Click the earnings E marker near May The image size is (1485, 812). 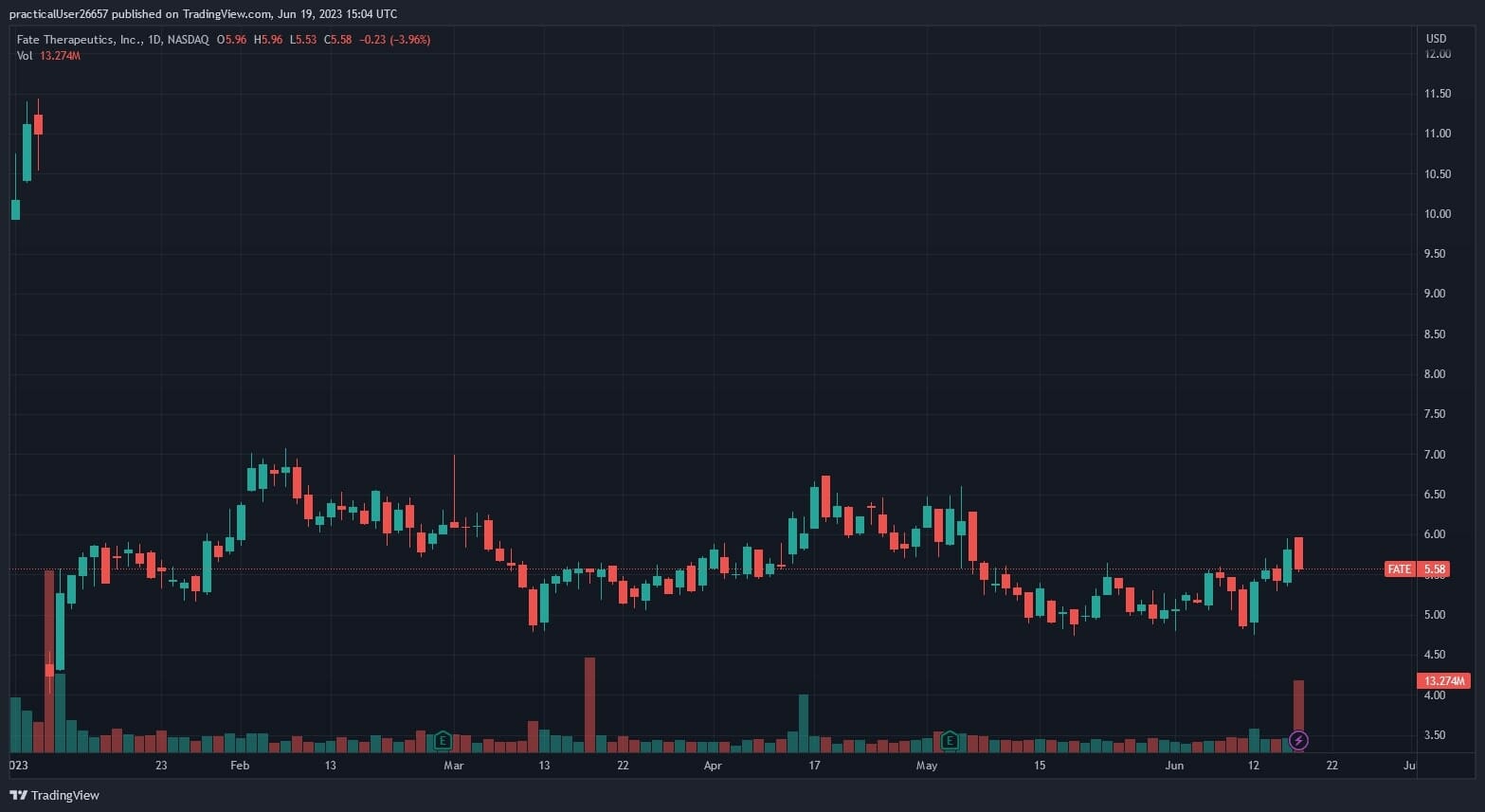tap(950, 740)
